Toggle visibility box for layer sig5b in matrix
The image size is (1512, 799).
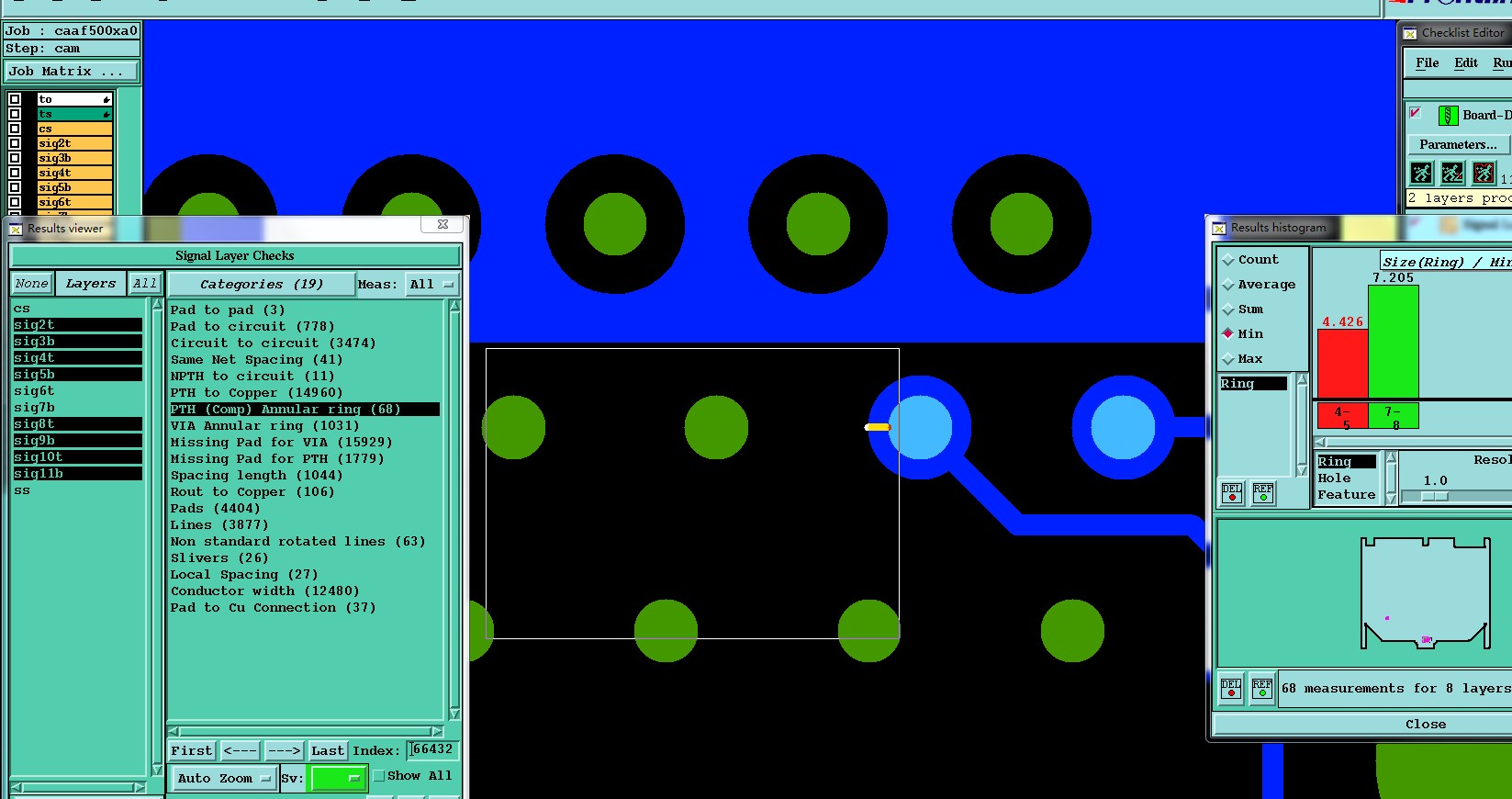[15, 187]
